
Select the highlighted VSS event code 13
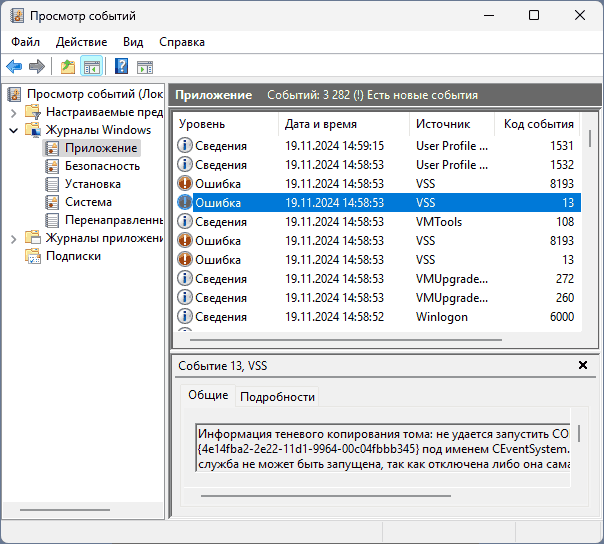tap(379, 203)
